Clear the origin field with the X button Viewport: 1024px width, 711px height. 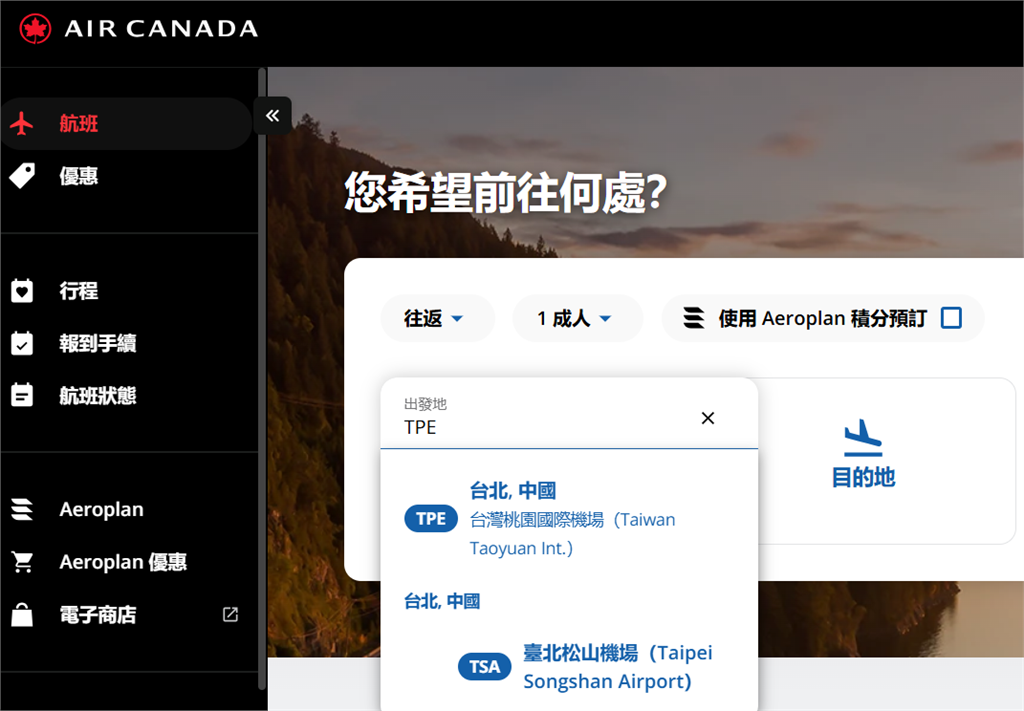pyautogui.click(x=707, y=418)
